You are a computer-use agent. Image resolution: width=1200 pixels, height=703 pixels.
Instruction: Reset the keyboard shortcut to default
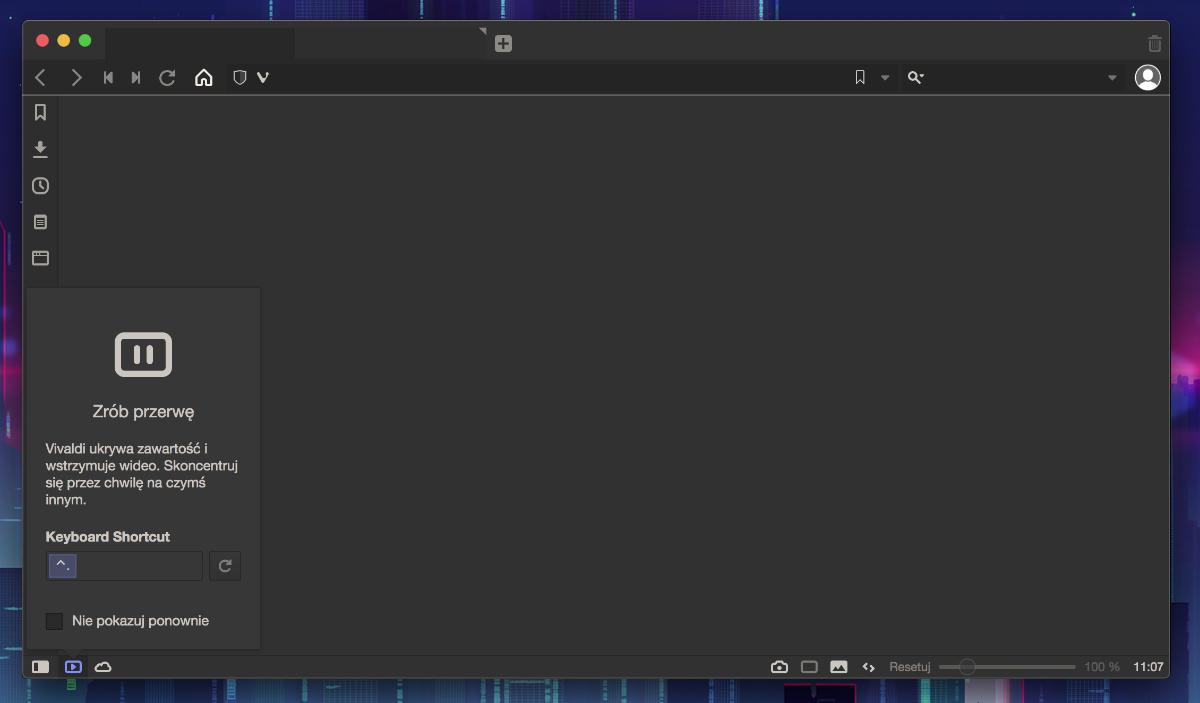[x=225, y=566]
